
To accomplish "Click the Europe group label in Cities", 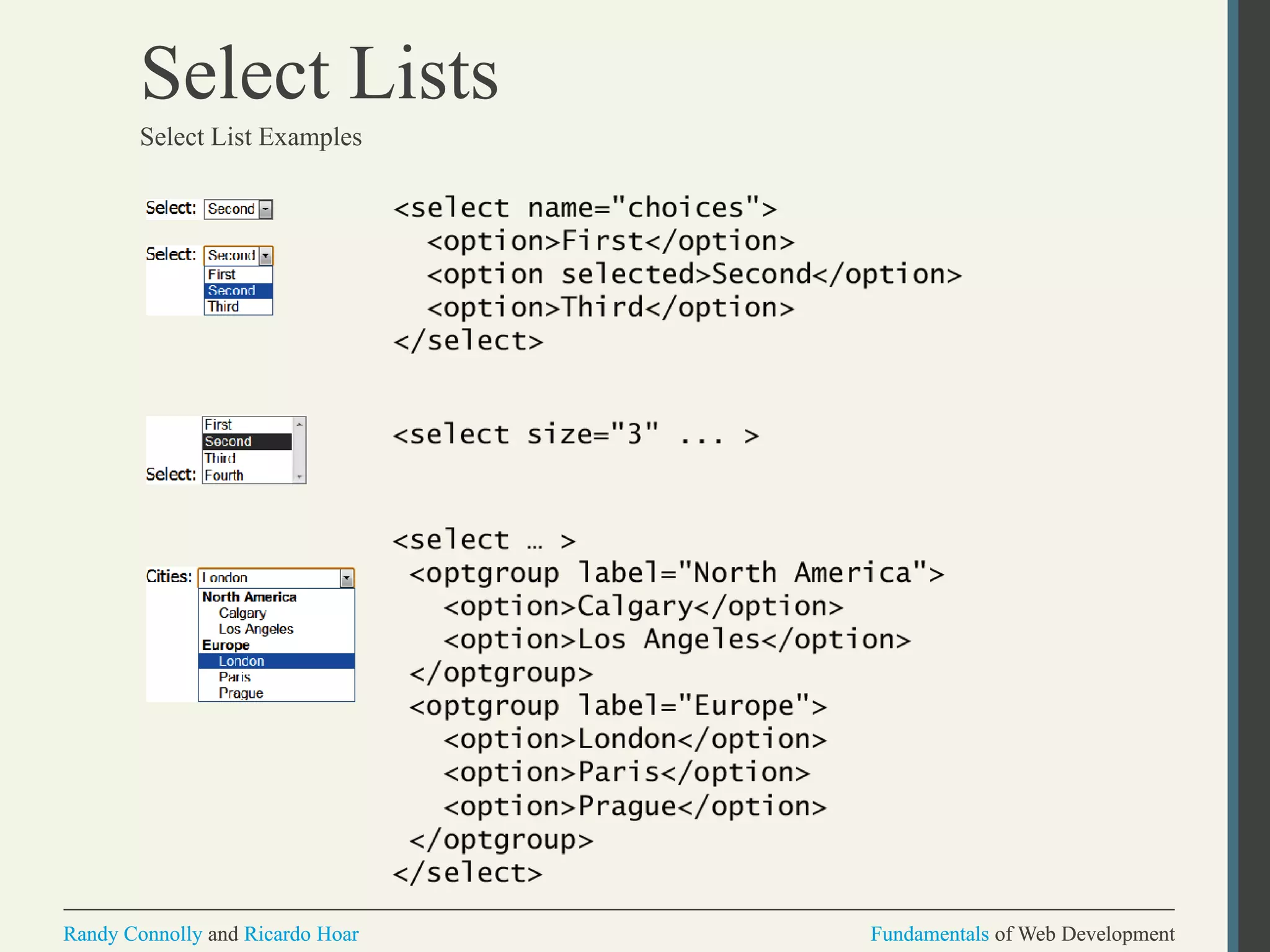I will (x=226, y=645).
